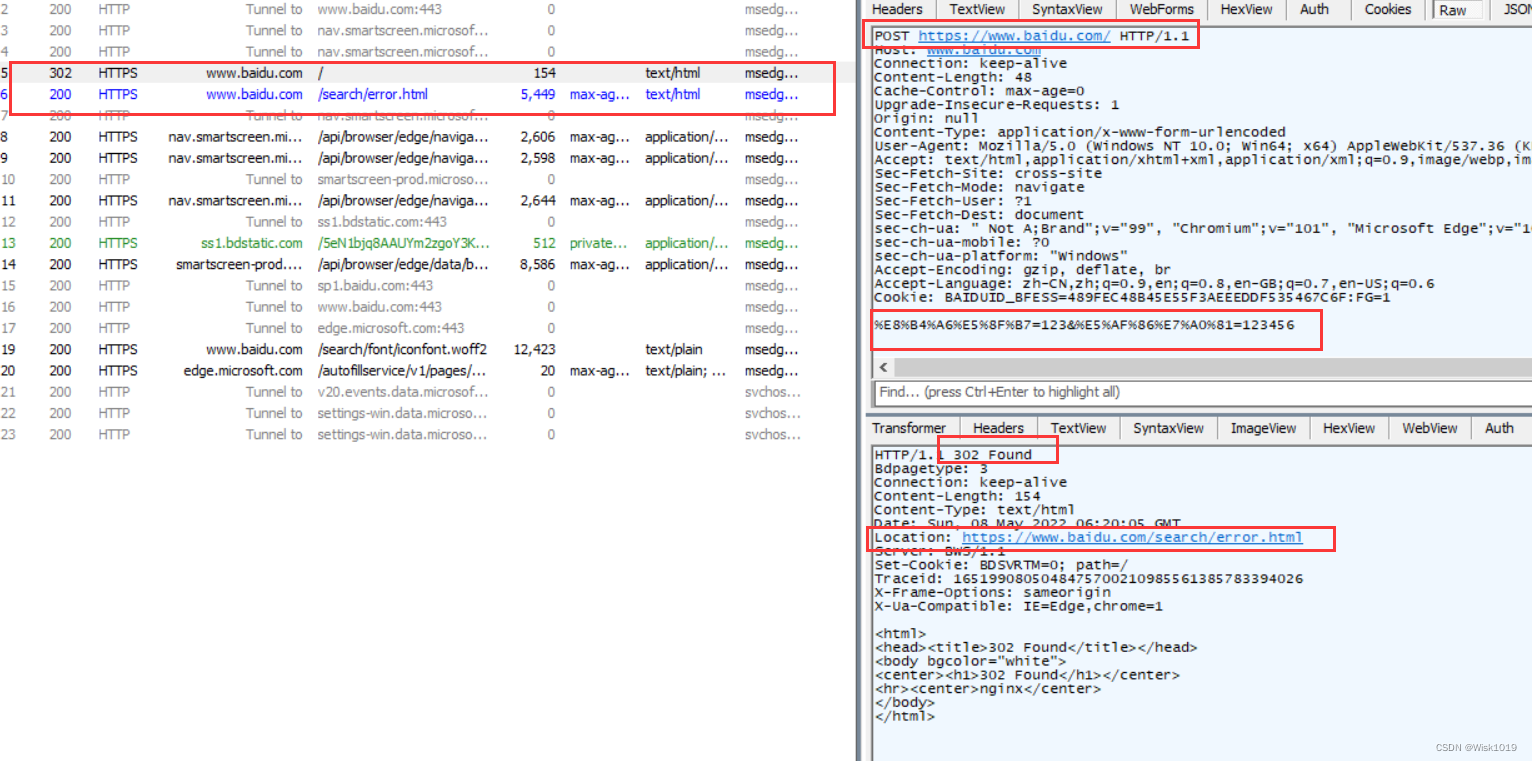Open the response TextView tab

[1078, 428]
